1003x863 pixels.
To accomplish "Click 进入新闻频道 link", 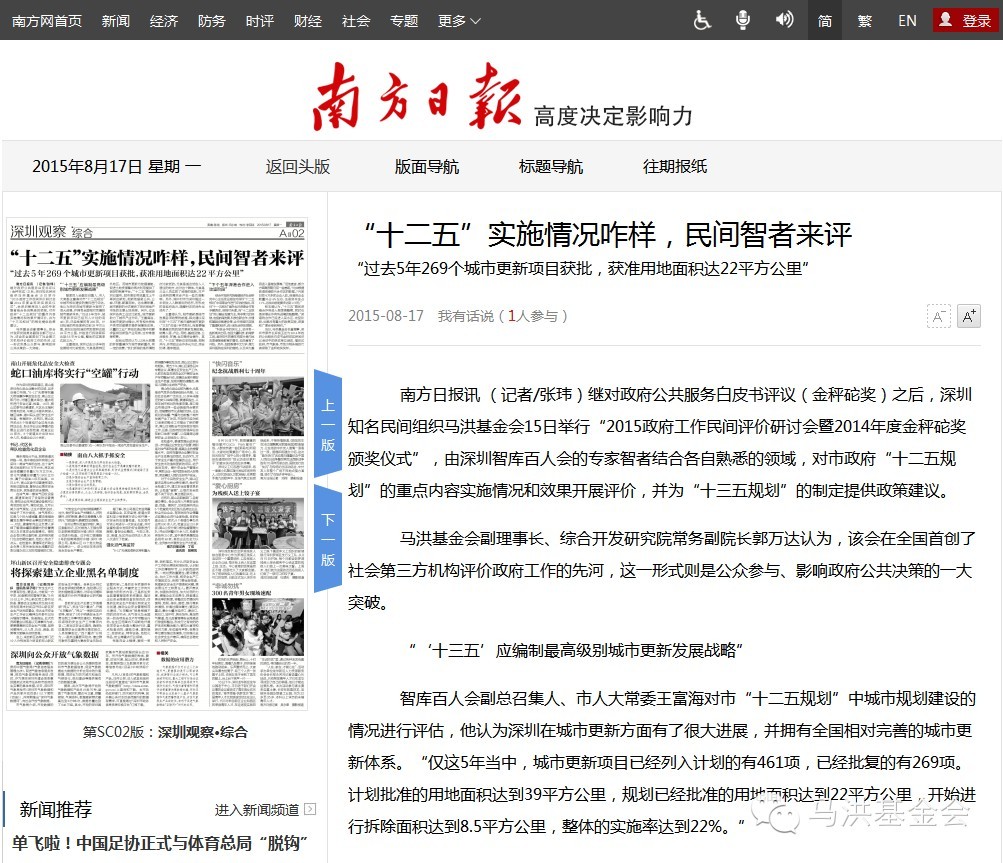I will click(x=257, y=810).
